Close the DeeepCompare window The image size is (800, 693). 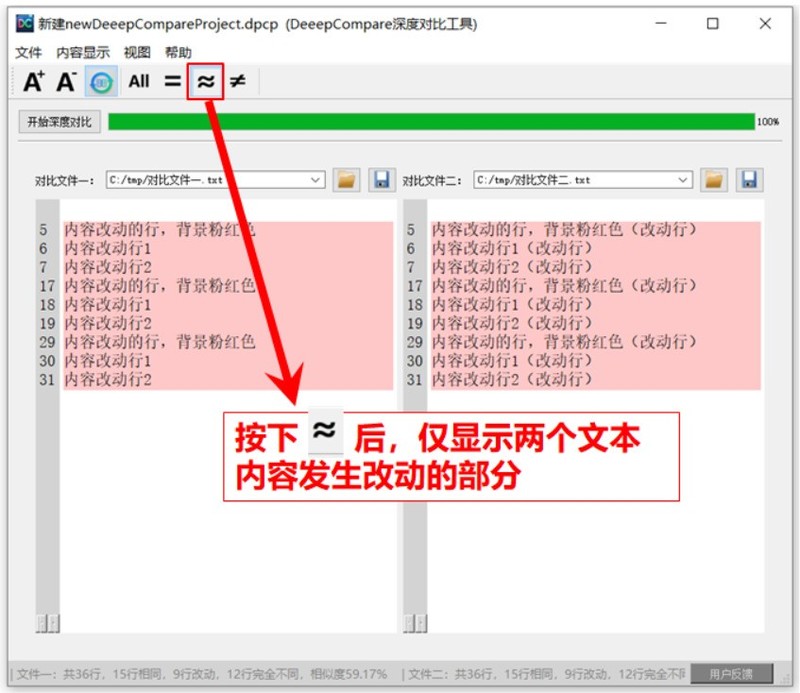point(765,23)
